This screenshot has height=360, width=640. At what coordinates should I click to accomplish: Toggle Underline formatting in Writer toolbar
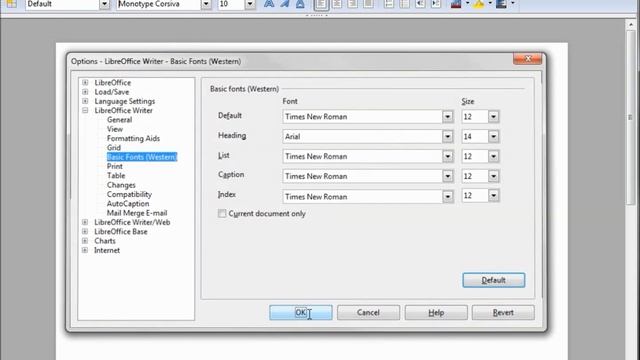click(x=300, y=4)
